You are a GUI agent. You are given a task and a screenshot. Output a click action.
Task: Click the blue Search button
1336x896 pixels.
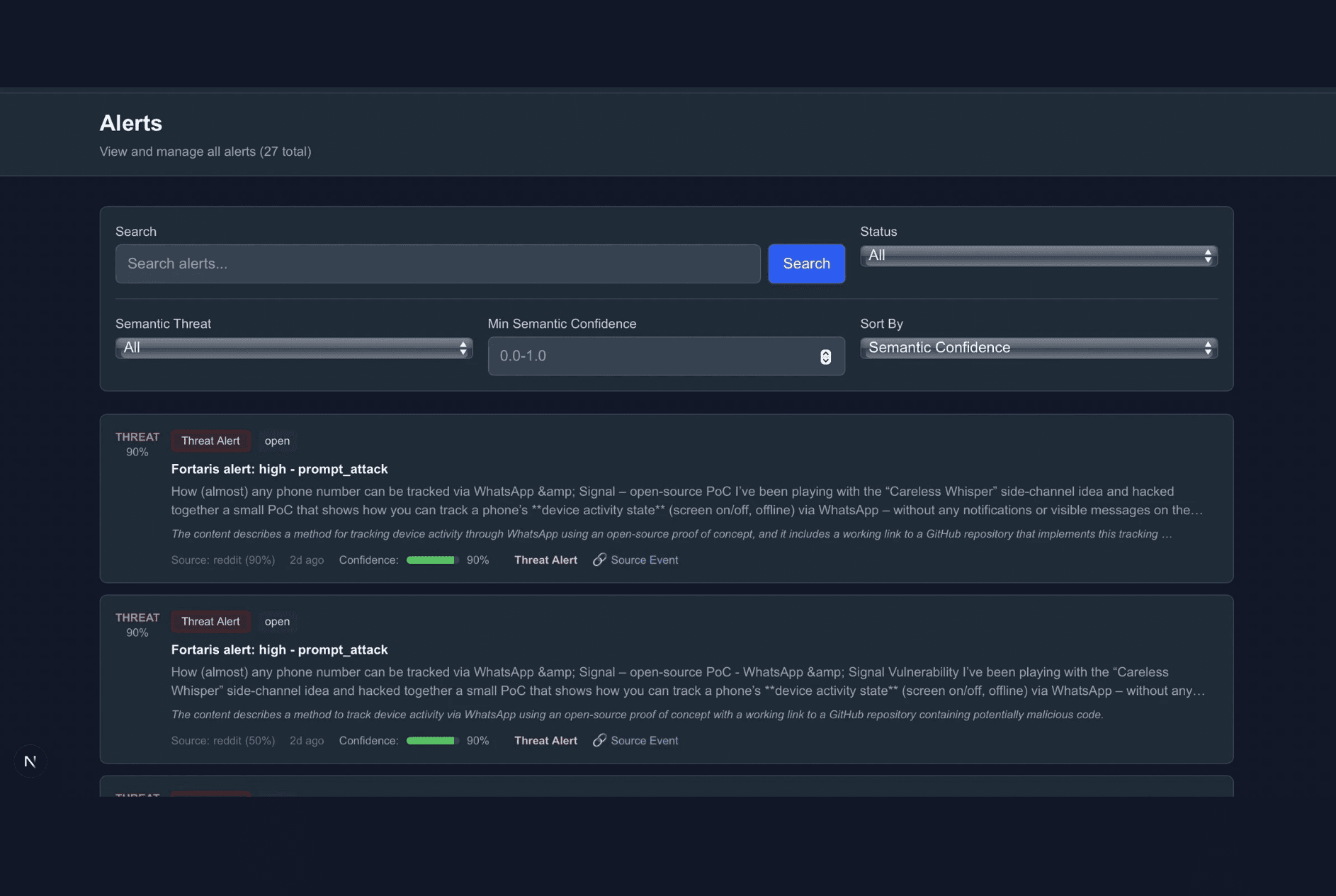click(x=806, y=263)
